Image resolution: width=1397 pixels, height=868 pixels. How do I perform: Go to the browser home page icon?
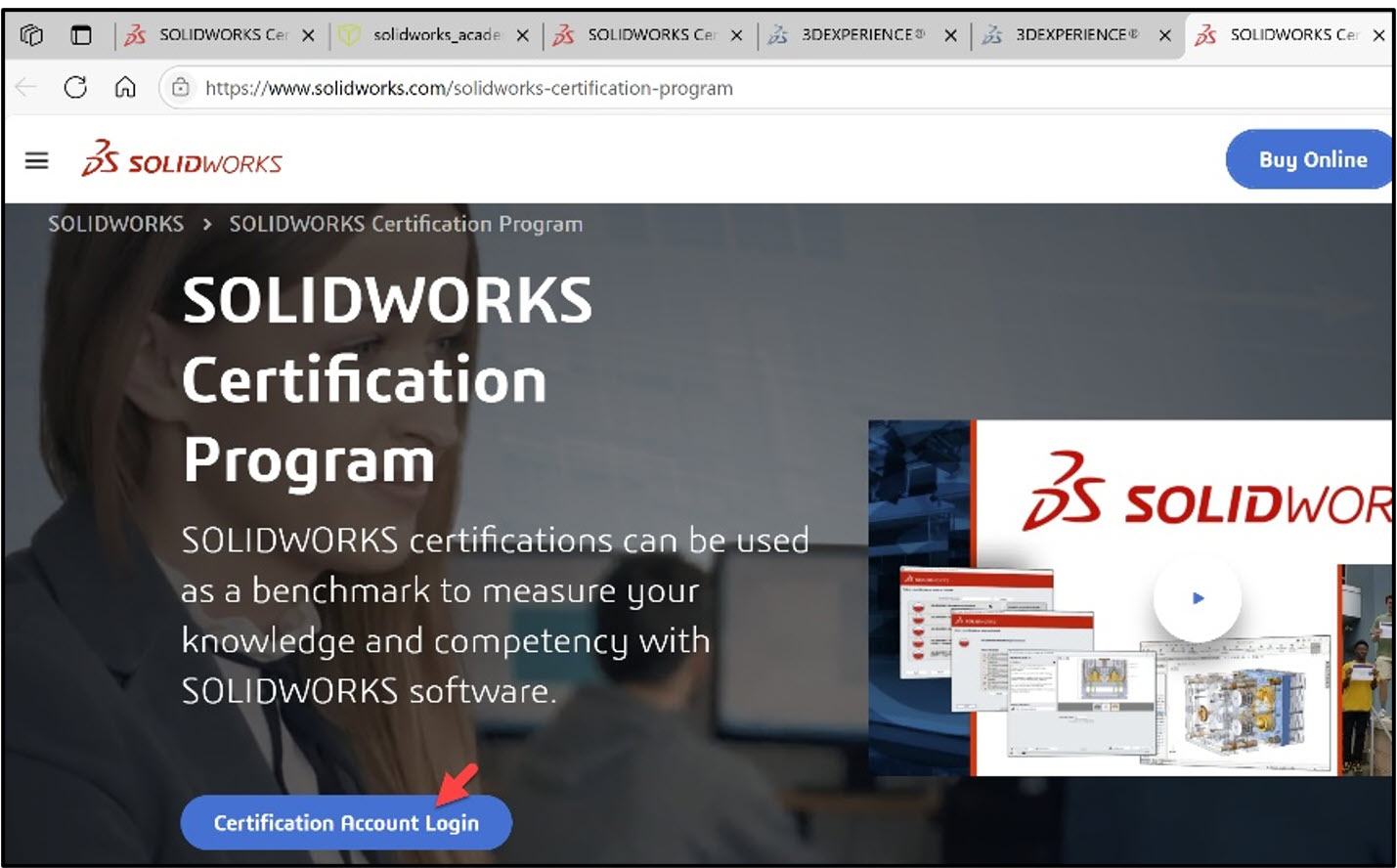[125, 88]
